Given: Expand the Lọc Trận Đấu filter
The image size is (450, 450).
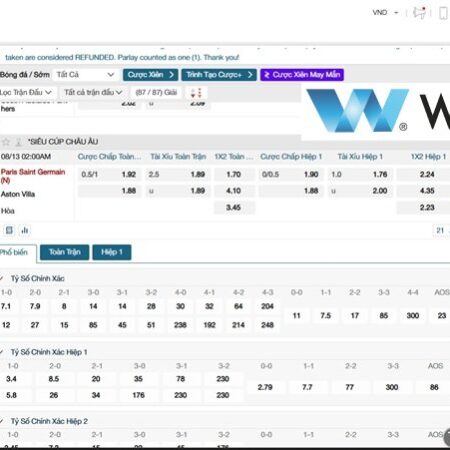Looking at the screenshot, I should click(x=26, y=92).
